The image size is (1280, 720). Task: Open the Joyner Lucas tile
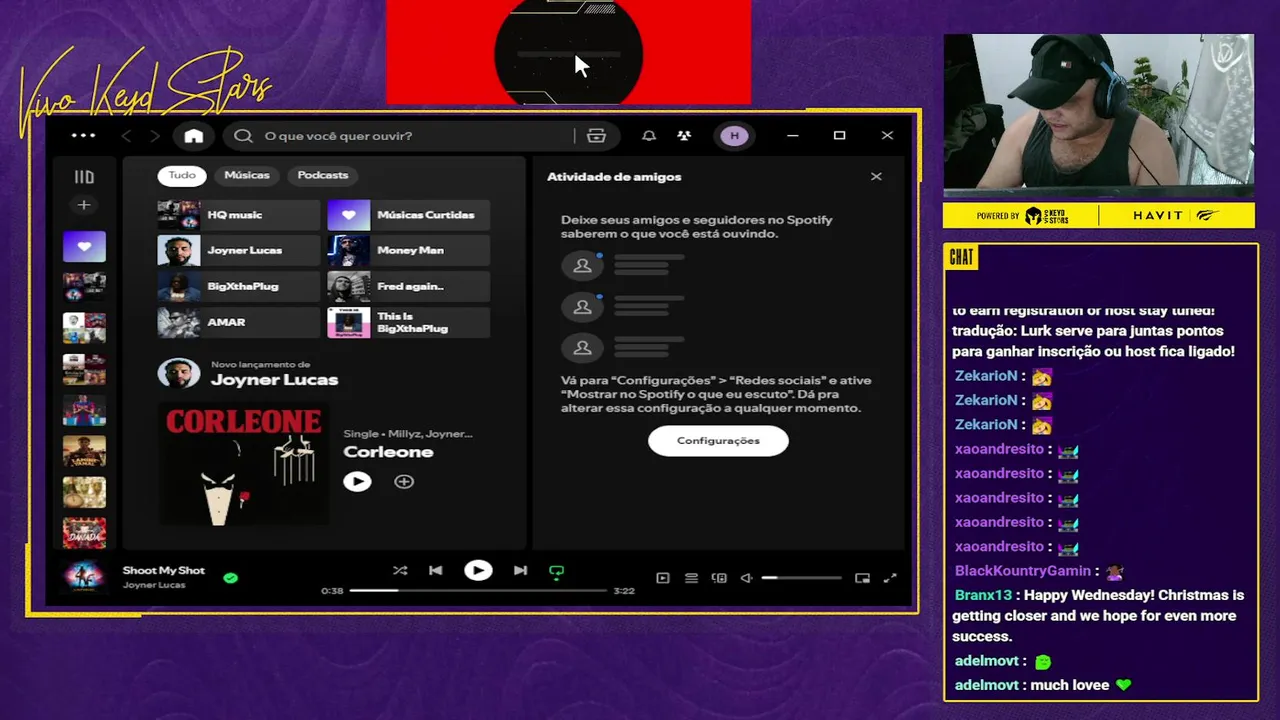[238, 251]
